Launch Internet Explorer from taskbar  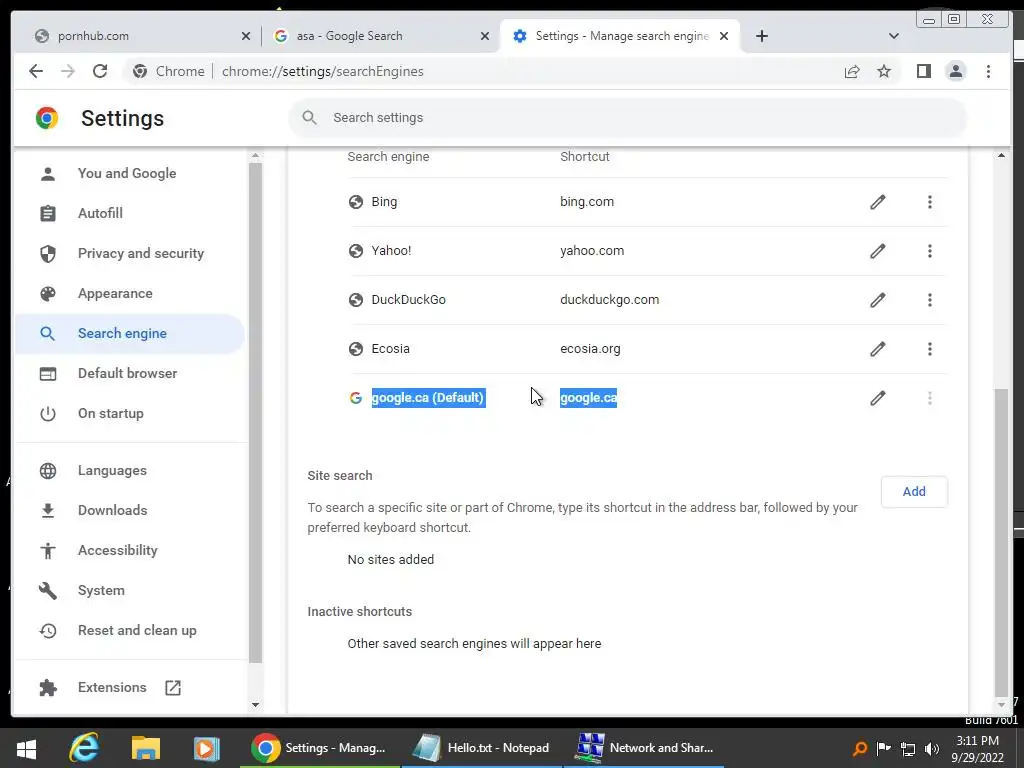pos(85,748)
